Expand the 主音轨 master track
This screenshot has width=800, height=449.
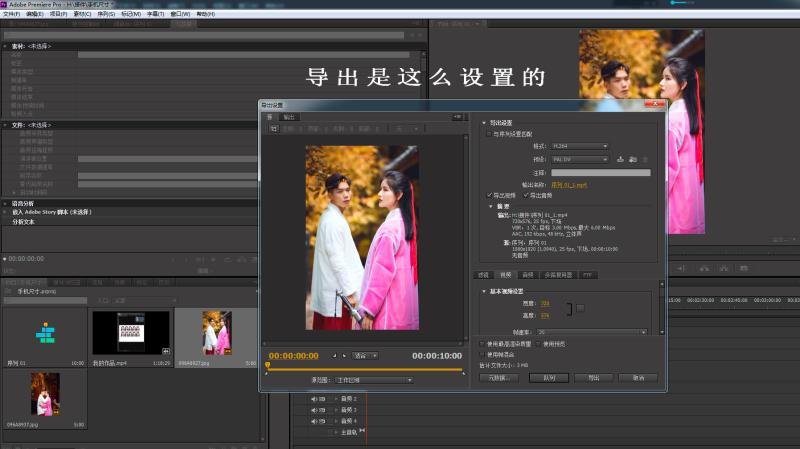(x=336, y=433)
